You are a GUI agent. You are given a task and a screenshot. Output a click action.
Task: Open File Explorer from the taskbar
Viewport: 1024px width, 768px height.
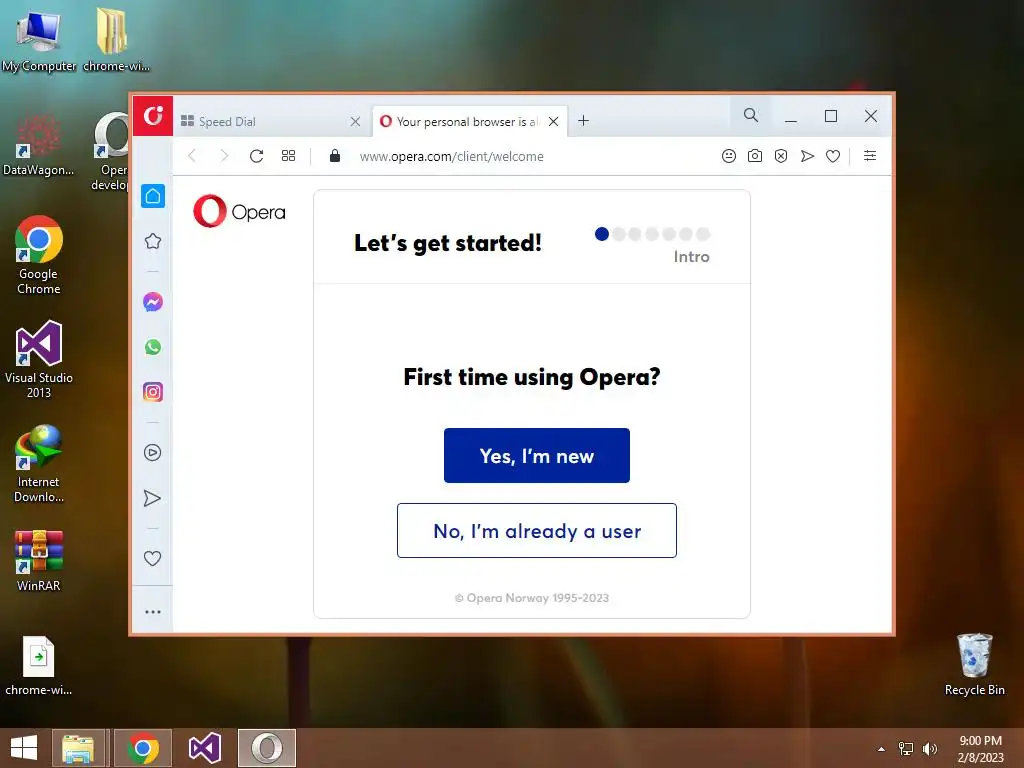pyautogui.click(x=78, y=748)
